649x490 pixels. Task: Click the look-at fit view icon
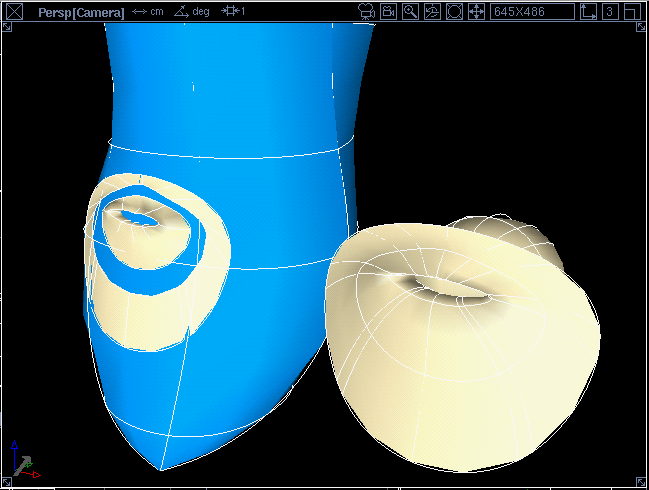pyautogui.click(x=454, y=12)
